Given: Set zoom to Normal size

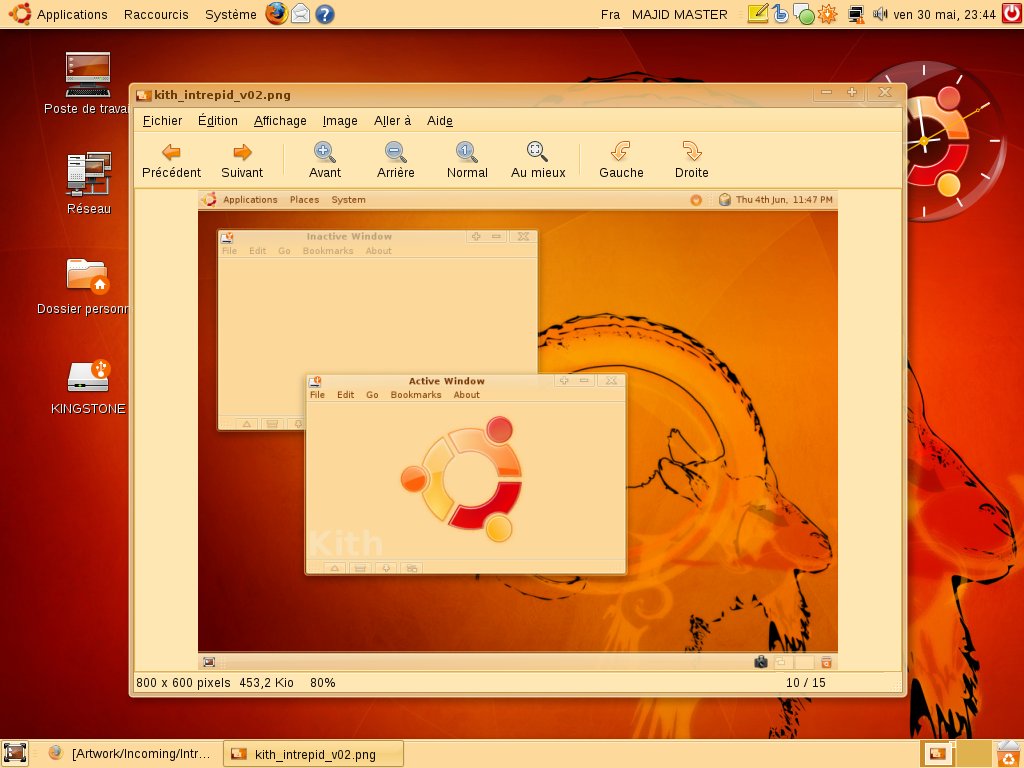Looking at the screenshot, I should tap(467, 161).
